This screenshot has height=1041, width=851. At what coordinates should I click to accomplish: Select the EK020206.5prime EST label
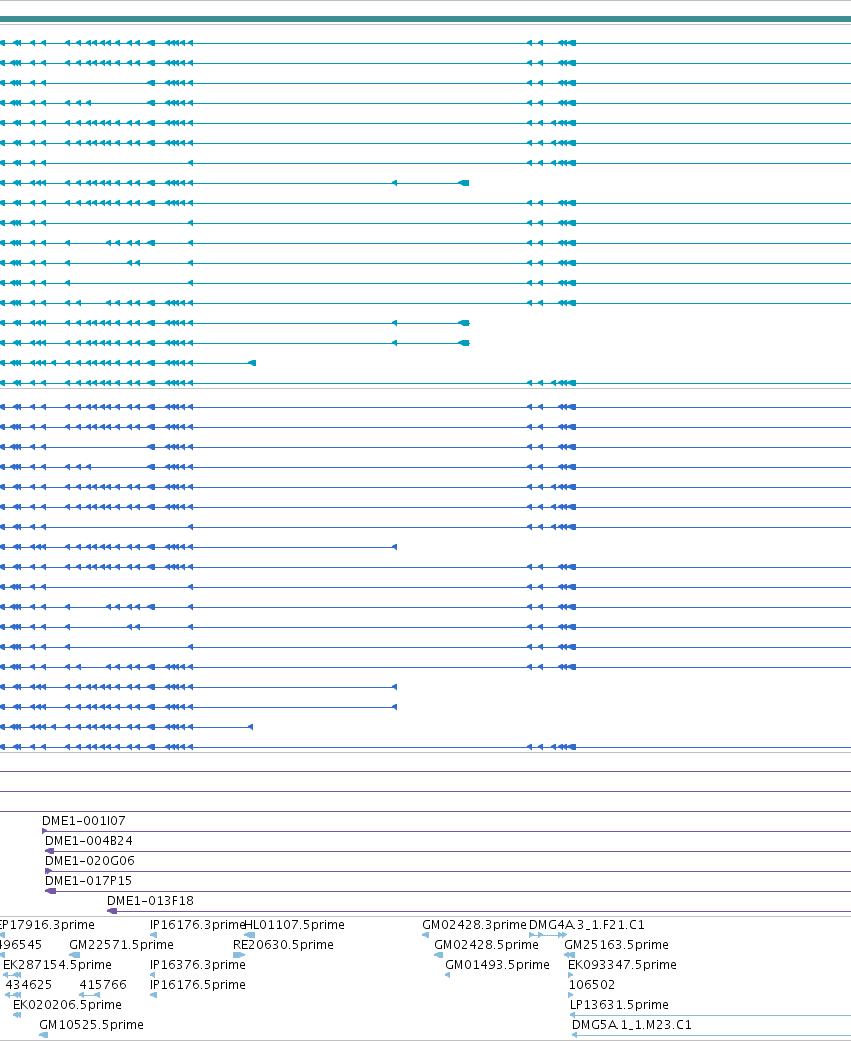(68, 1004)
